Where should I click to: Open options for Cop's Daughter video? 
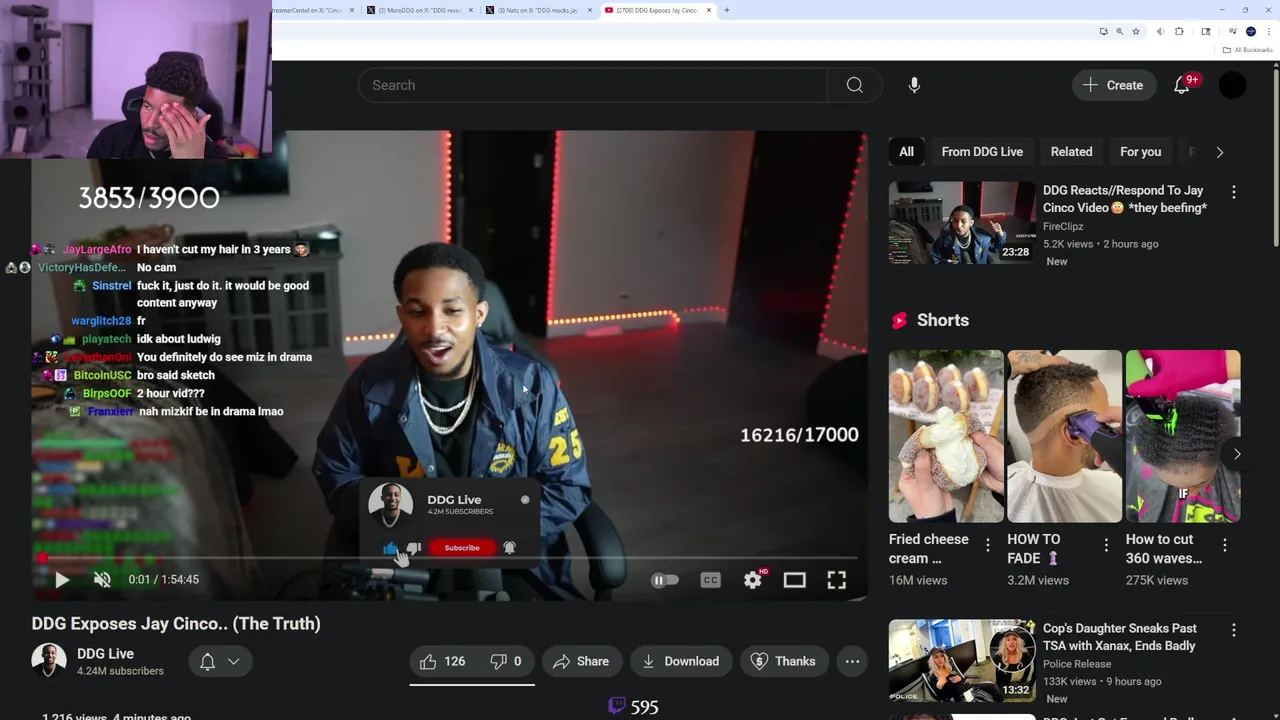pos(1233,630)
